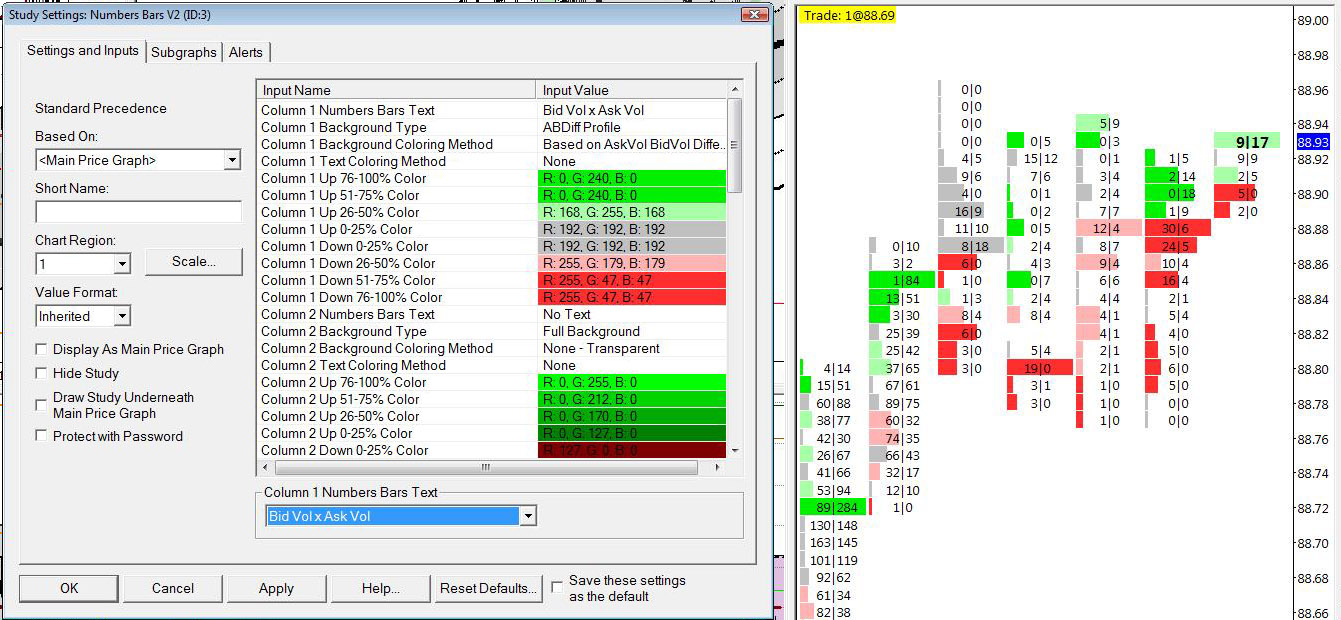Screen dimensions: 1341x620
Task: Click the Apply button
Action: pos(276,588)
